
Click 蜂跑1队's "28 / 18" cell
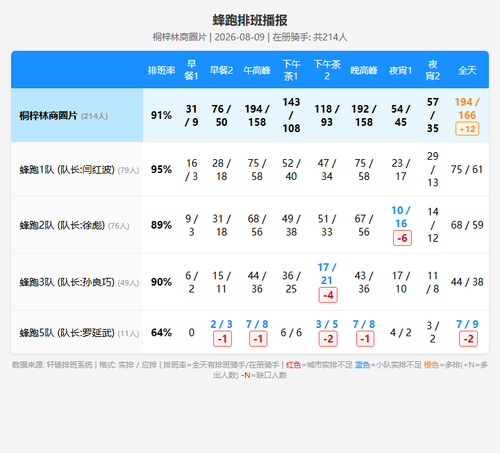(221, 169)
